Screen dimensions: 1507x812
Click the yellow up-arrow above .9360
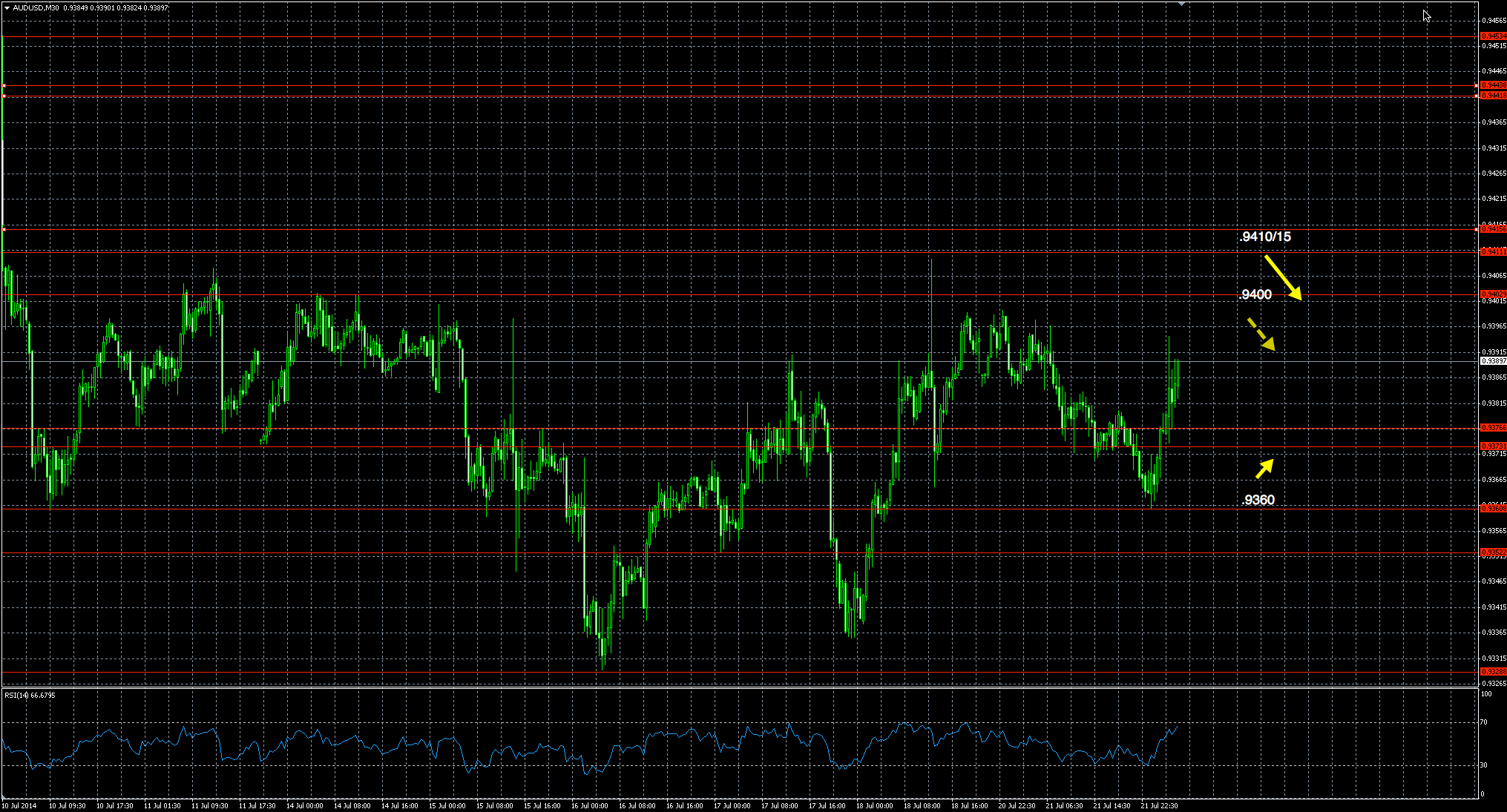[x=1264, y=469]
